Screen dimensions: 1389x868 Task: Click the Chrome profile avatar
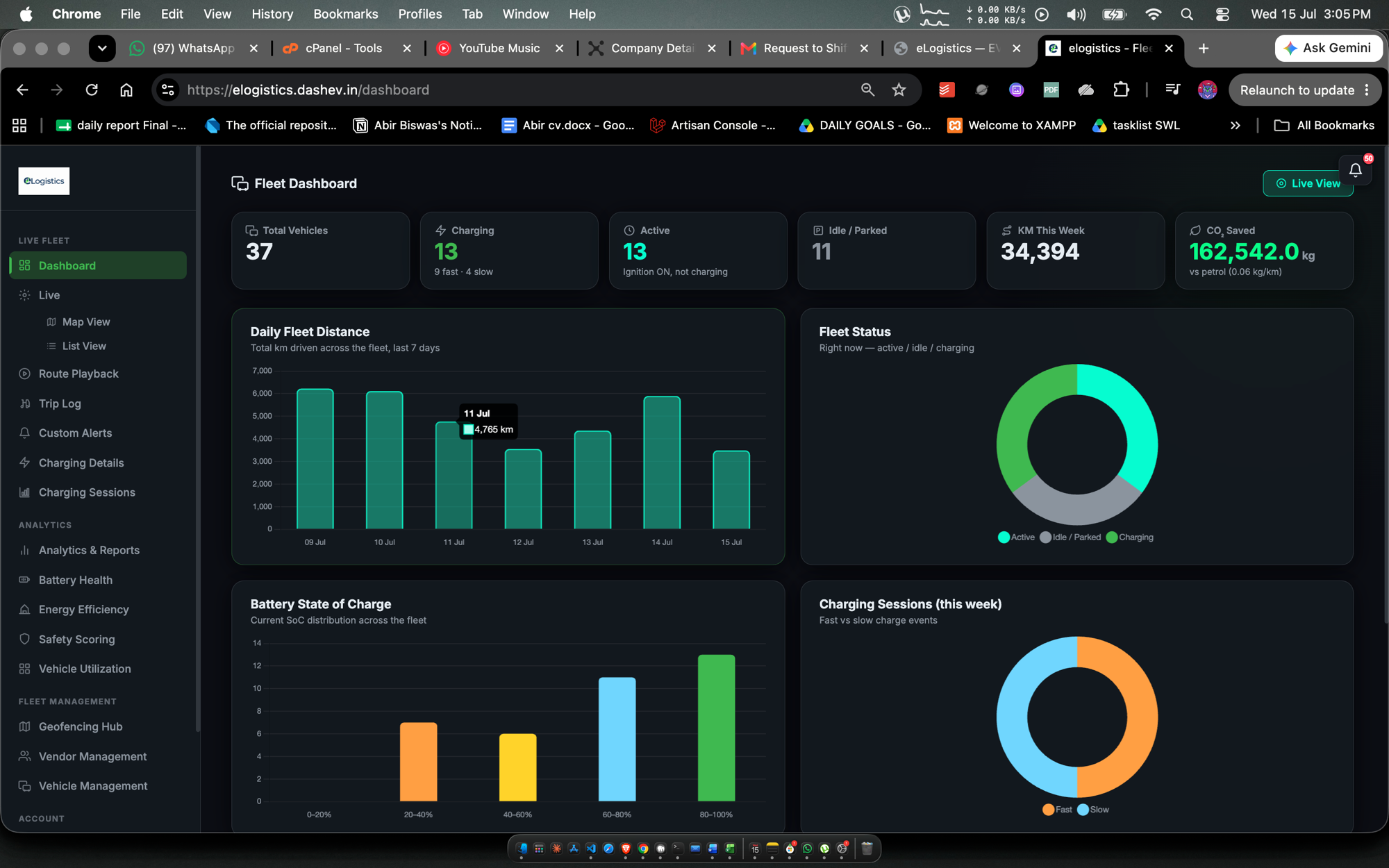(x=1207, y=90)
